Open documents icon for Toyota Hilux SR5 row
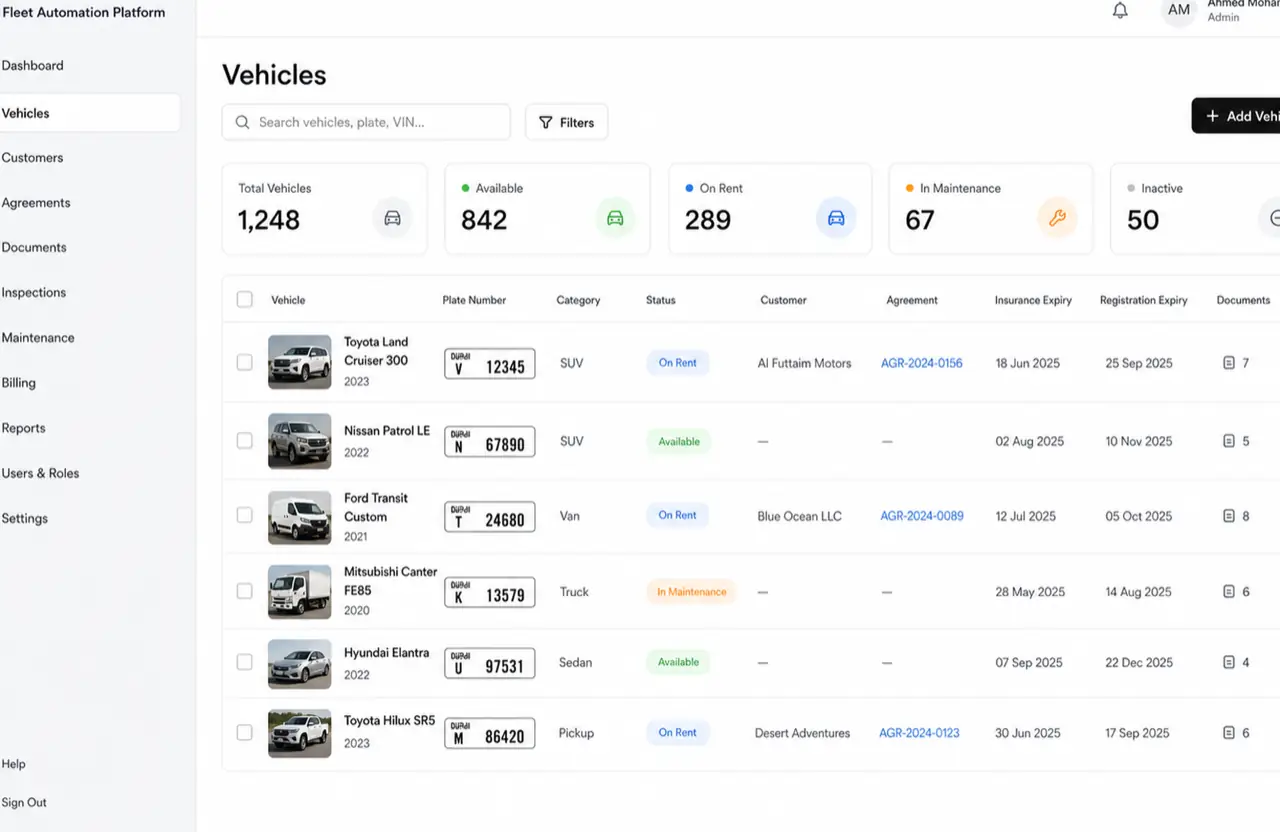Image resolution: width=1280 pixels, height=832 pixels. (x=1229, y=733)
